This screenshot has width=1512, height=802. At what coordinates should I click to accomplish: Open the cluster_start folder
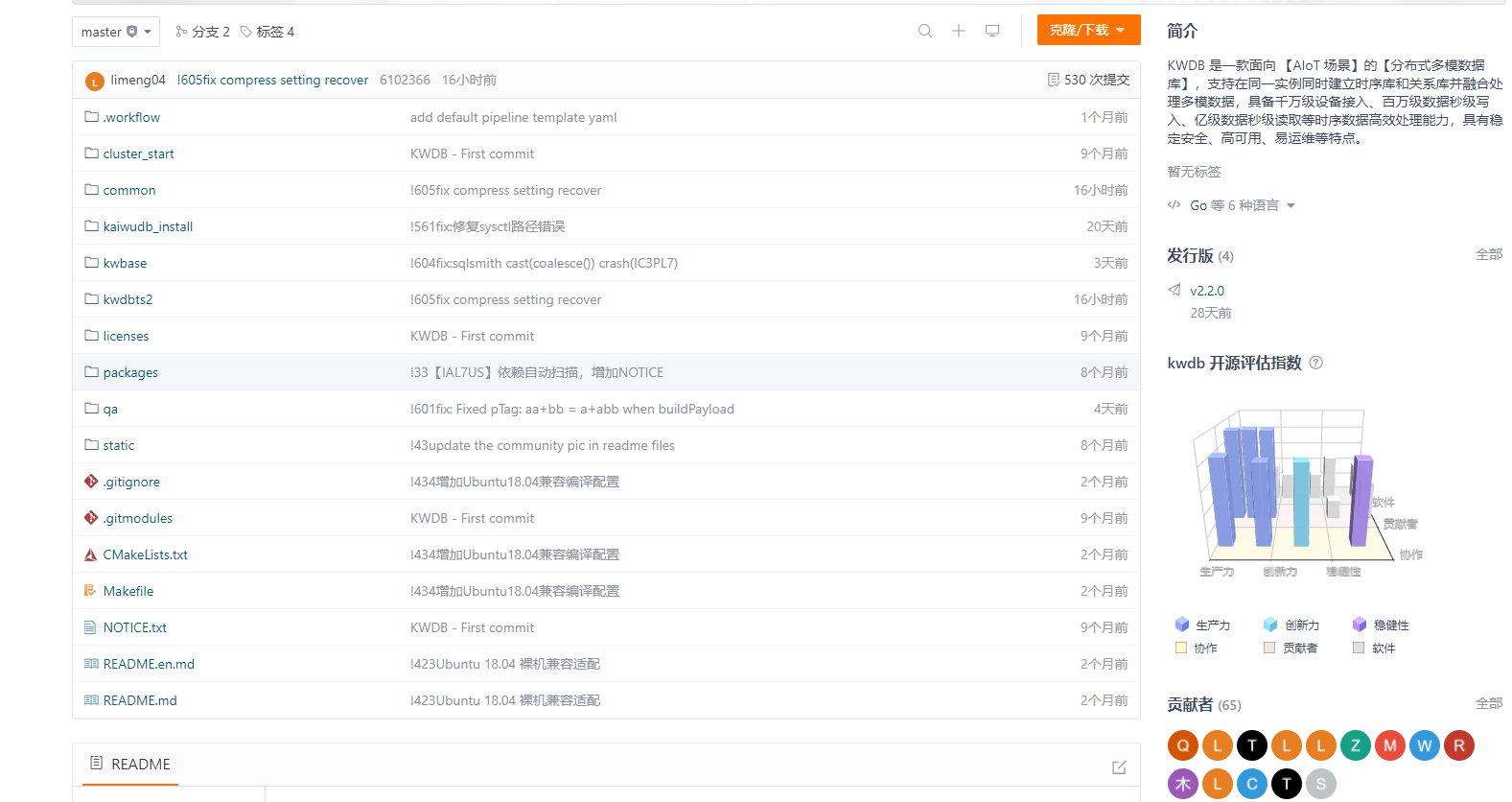click(x=138, y=153)
